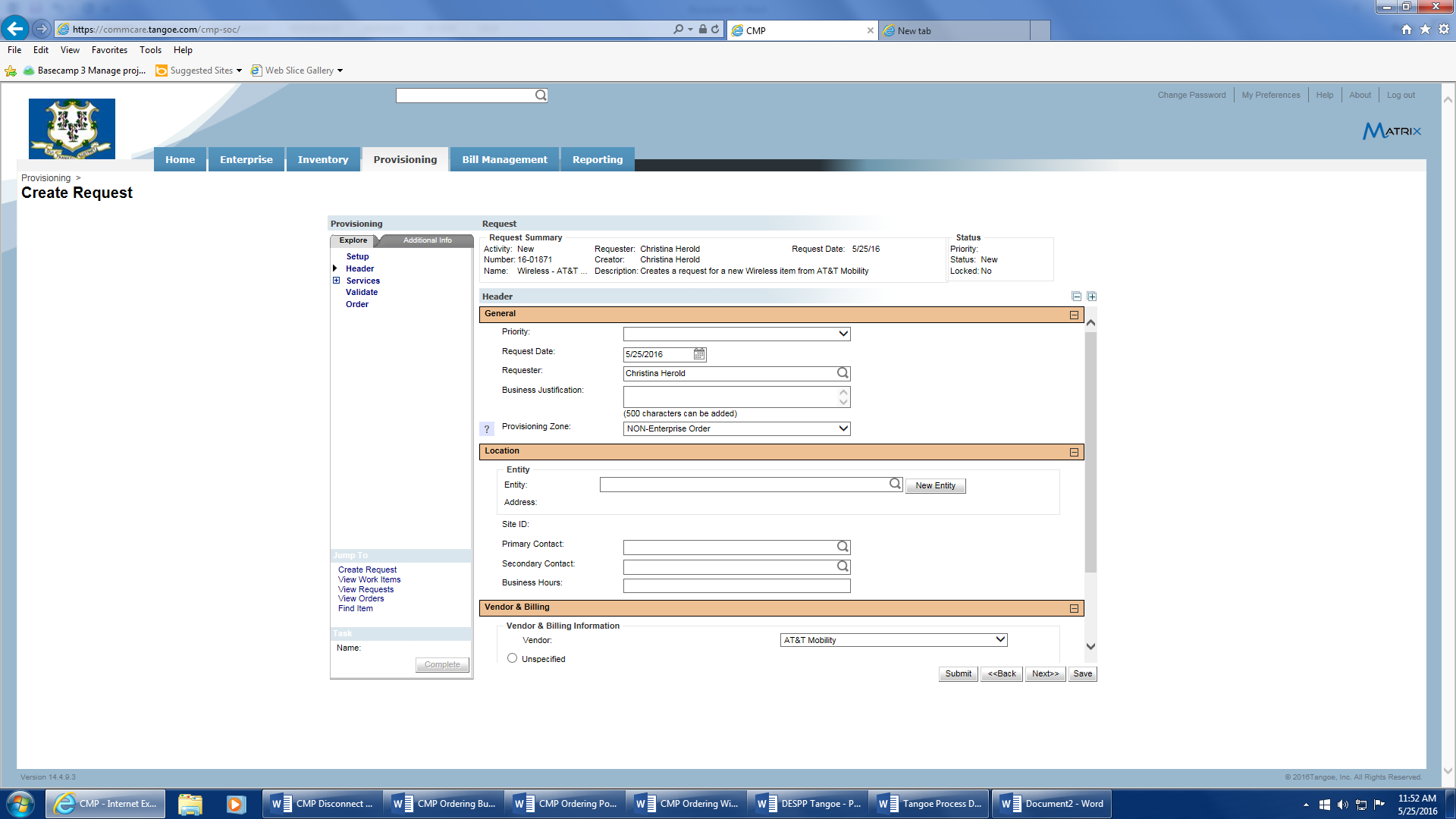1456x819 pixels.
Task: Click the collapse all sections icon
Action: [1077, 297]
